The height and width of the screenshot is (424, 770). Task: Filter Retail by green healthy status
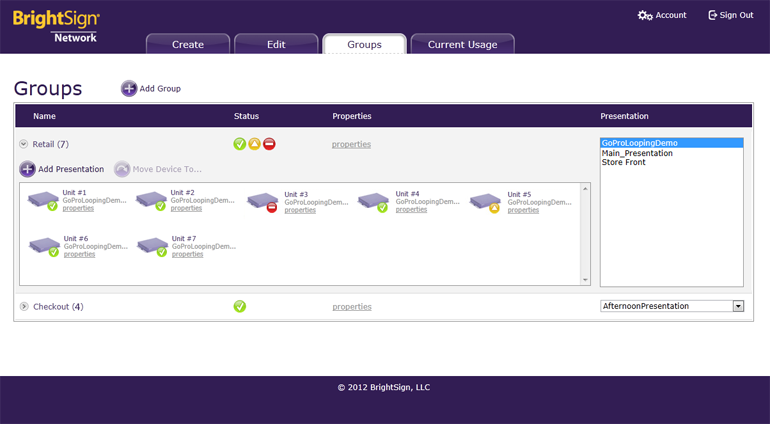[x=240, y=144]
